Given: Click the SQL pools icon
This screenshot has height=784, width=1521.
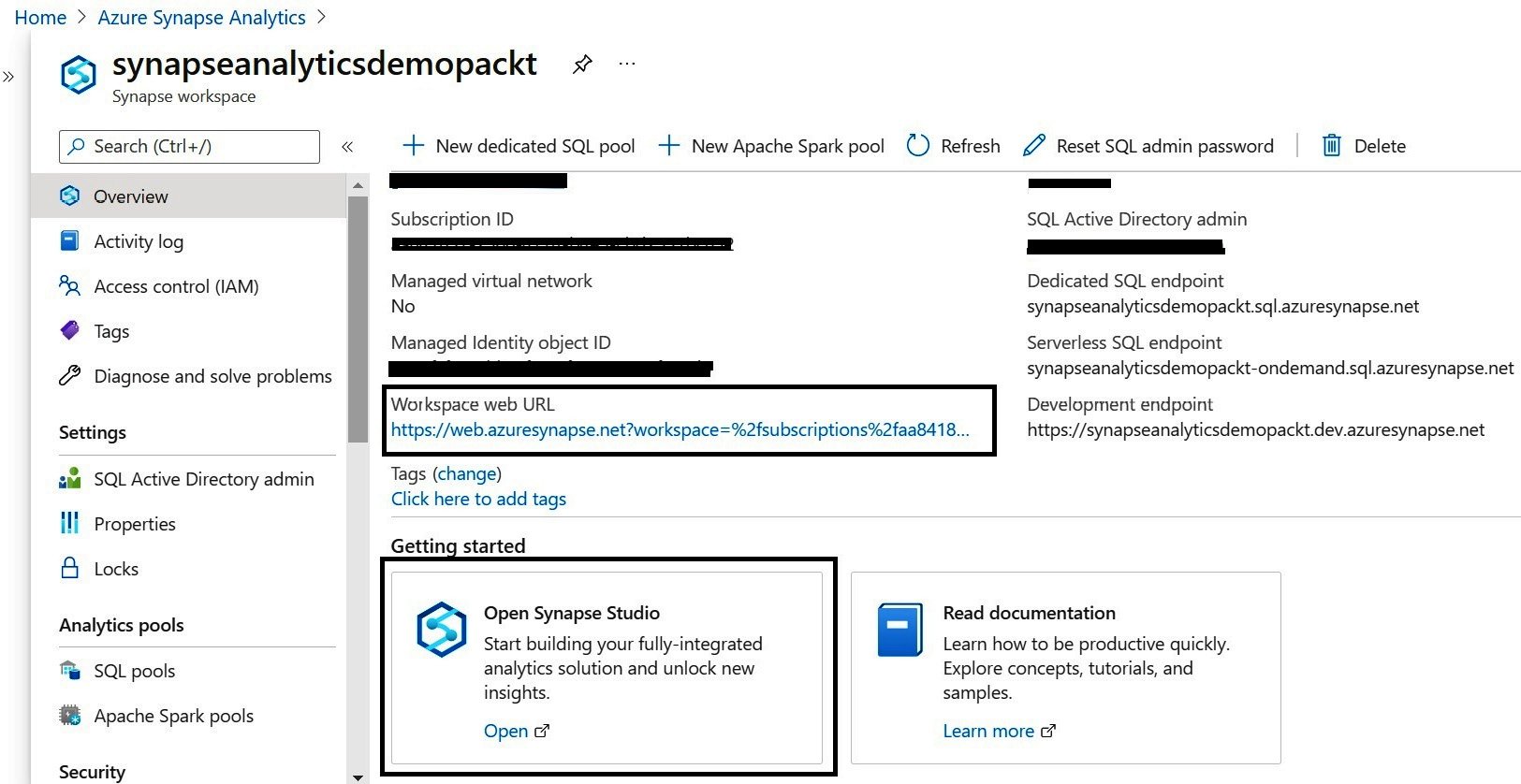Looking at the screenshot, I should [x=70, y=670].
